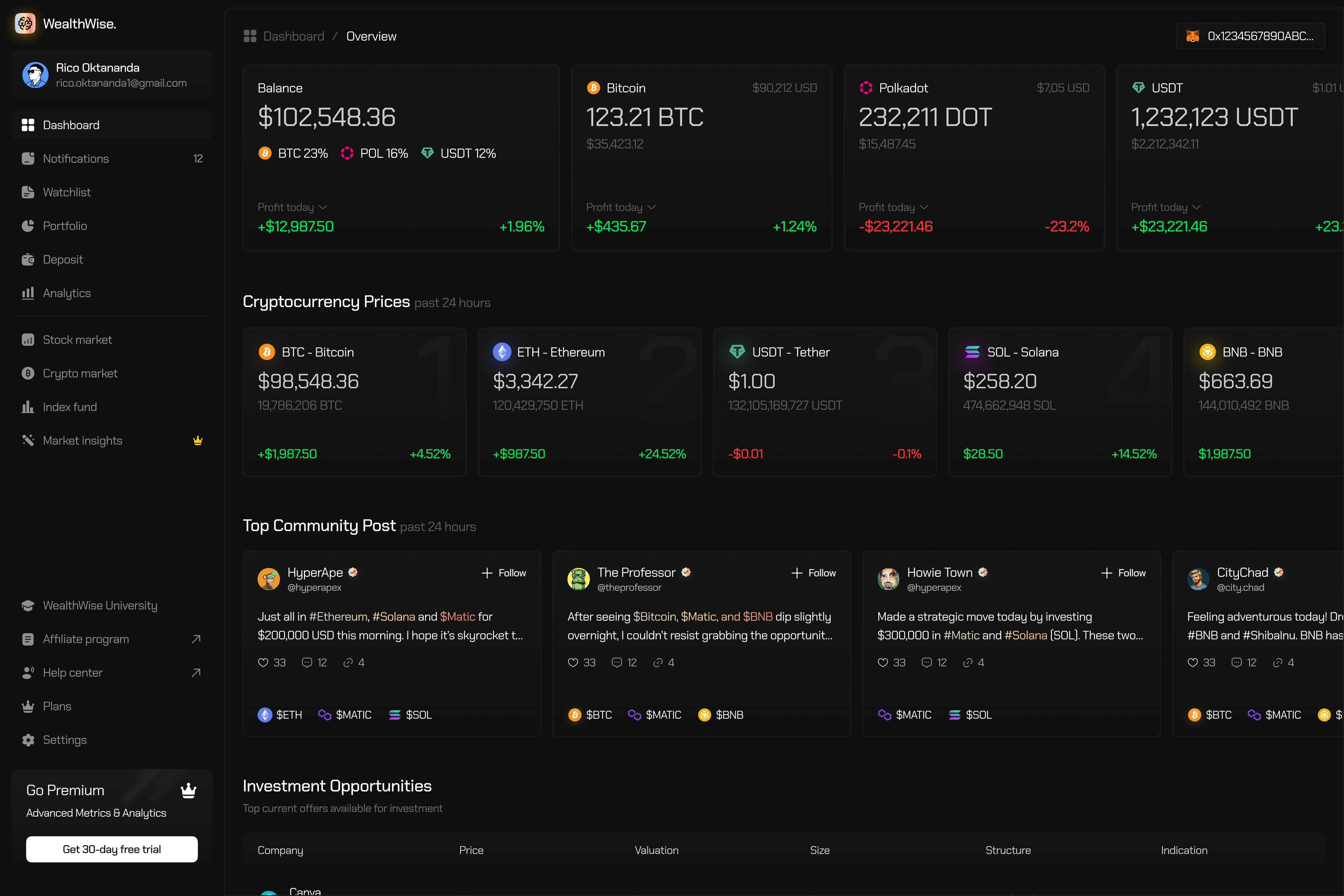Click the Notifications count badge 12
Viewport: 1344px width, 896px height.
198,159
